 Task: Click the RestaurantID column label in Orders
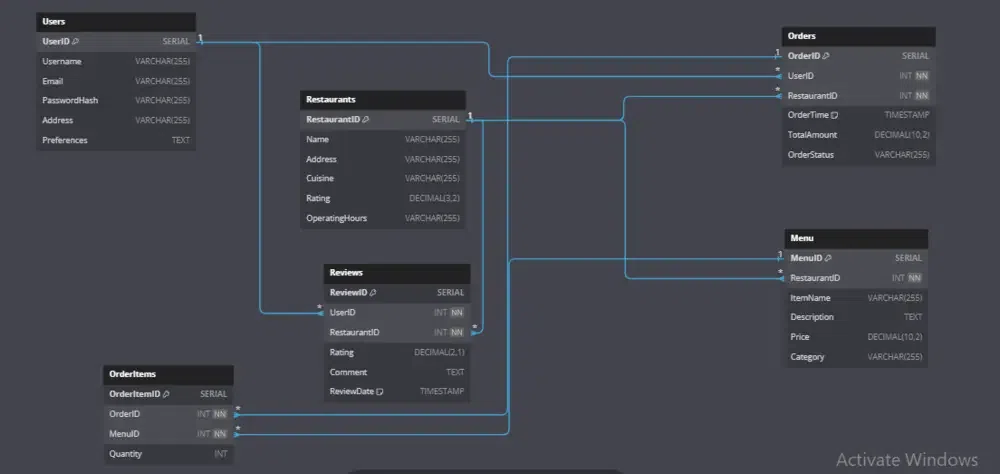812,96
